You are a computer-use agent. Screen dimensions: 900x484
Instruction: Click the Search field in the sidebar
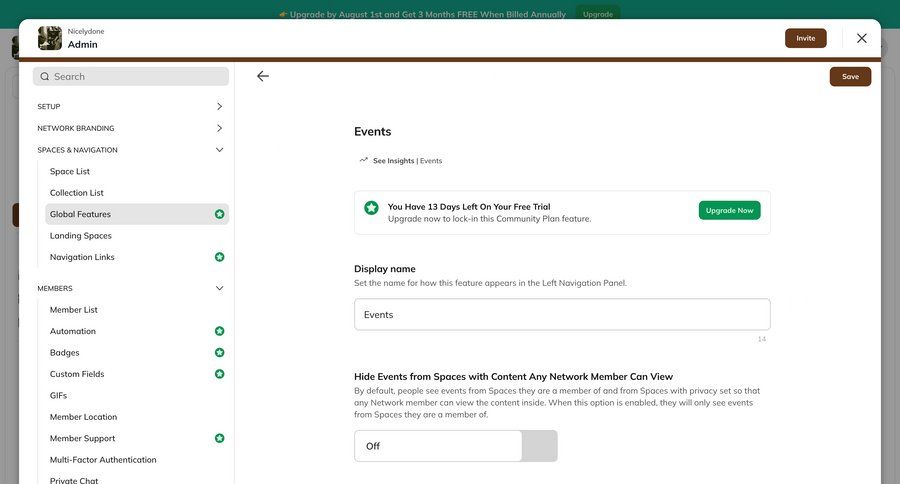click(131, 76)
